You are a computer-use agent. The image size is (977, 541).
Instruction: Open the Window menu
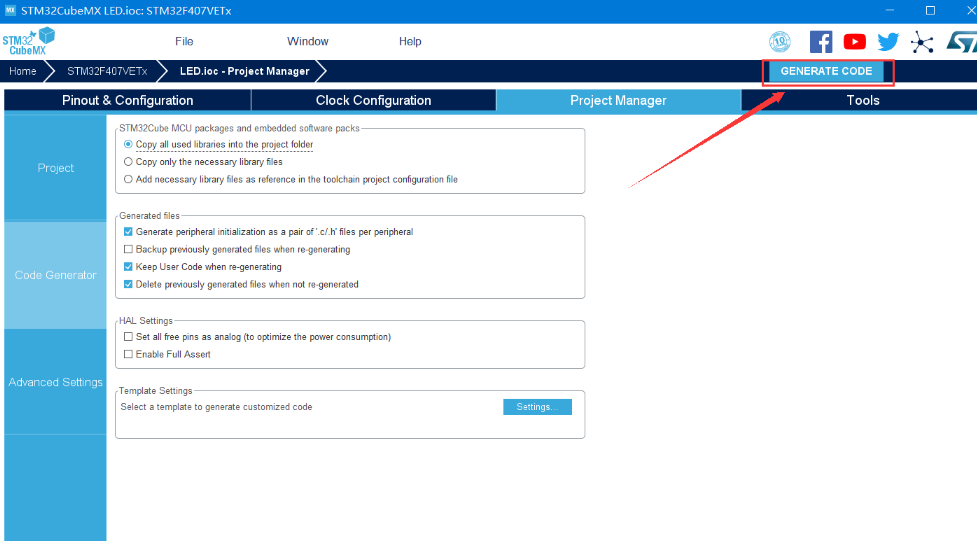[307, 41]
